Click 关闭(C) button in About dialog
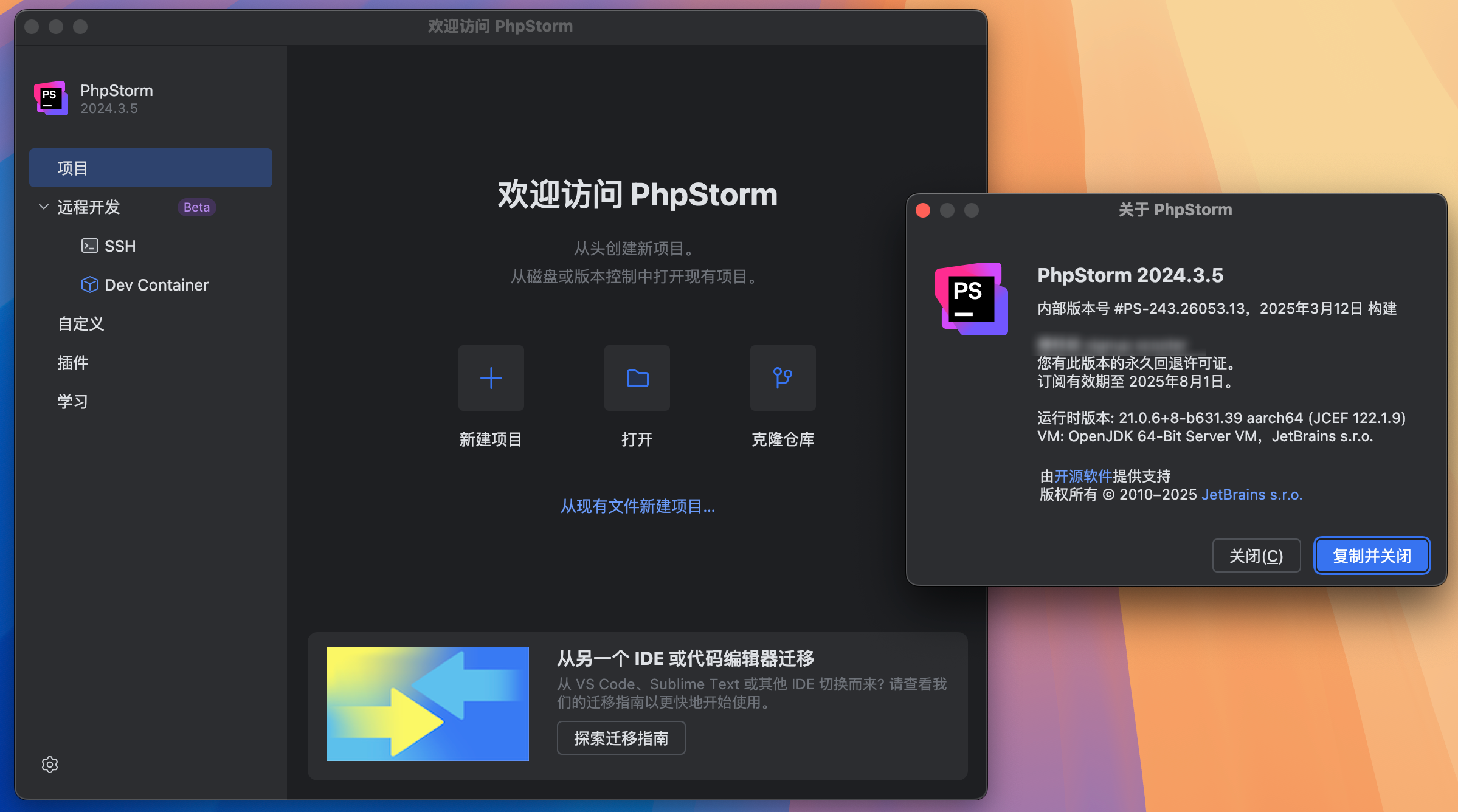This screenshot has height=812, width=1458. pyautogui.click(x=1256, y=556)
